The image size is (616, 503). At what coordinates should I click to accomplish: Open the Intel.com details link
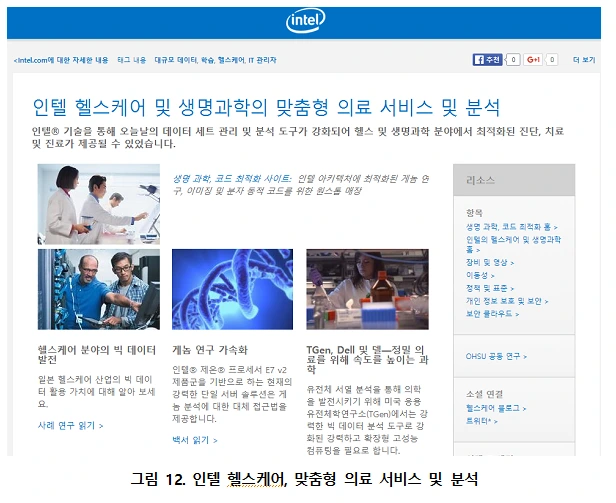pos(61,60)
